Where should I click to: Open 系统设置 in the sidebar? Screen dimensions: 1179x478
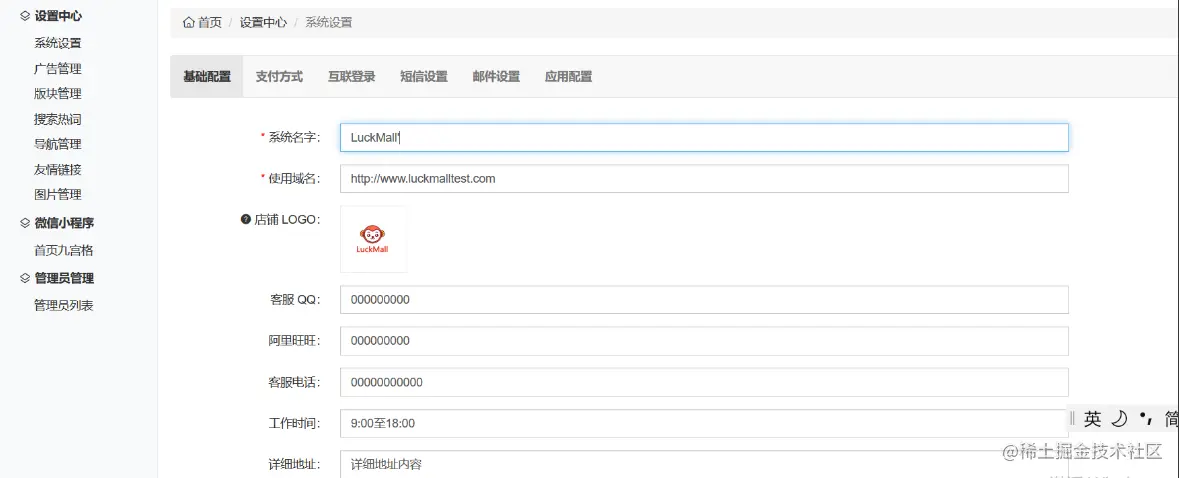tap(58, 44)
